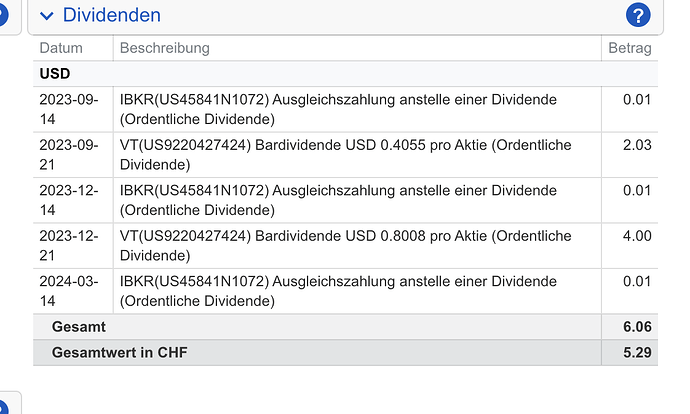690x414 pixels.
Task: Open the Dividenden help question mark icon
Action: (x=638, y=15)
